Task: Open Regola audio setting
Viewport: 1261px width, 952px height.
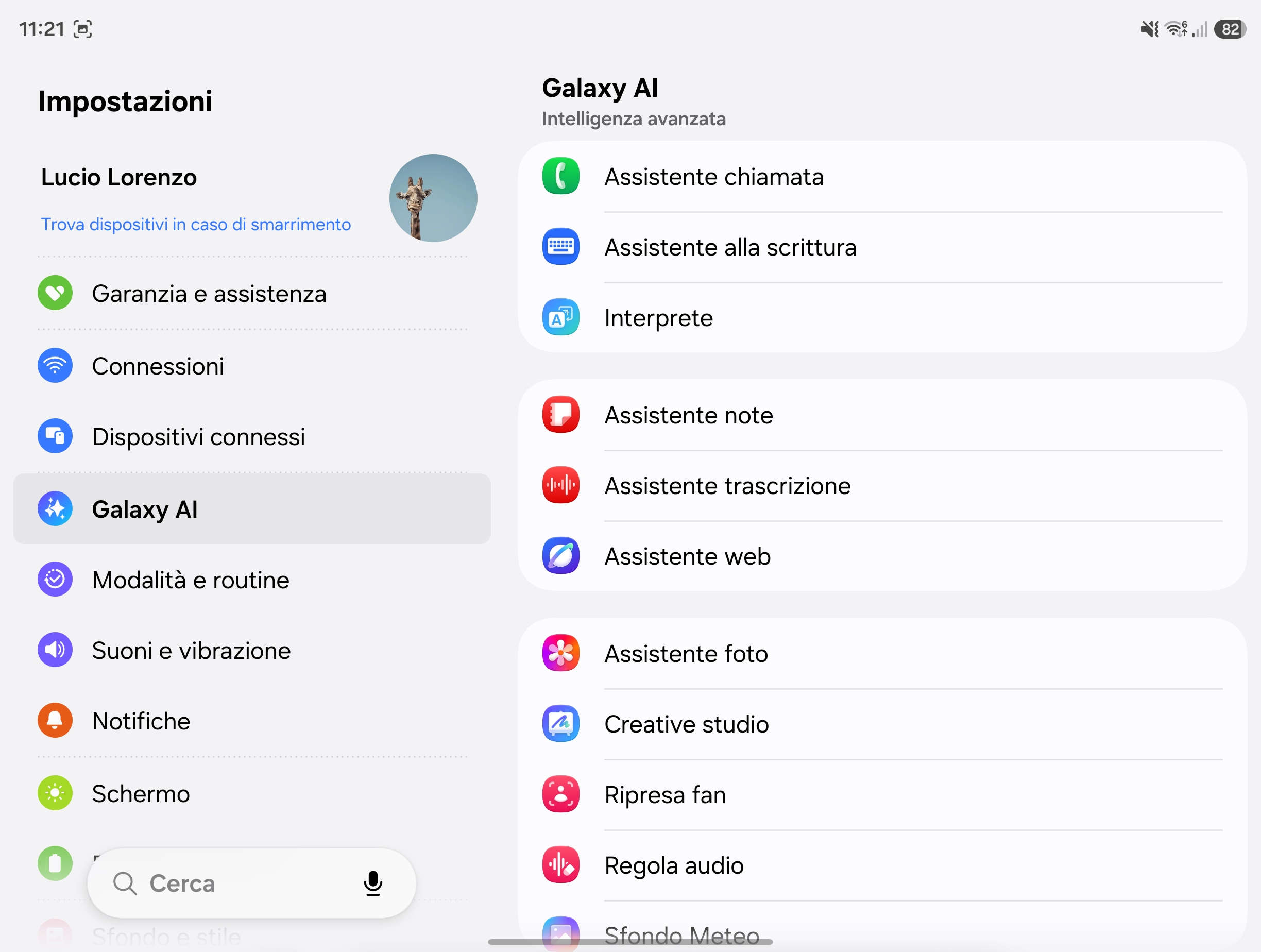Action: click(x=882, y=865)
